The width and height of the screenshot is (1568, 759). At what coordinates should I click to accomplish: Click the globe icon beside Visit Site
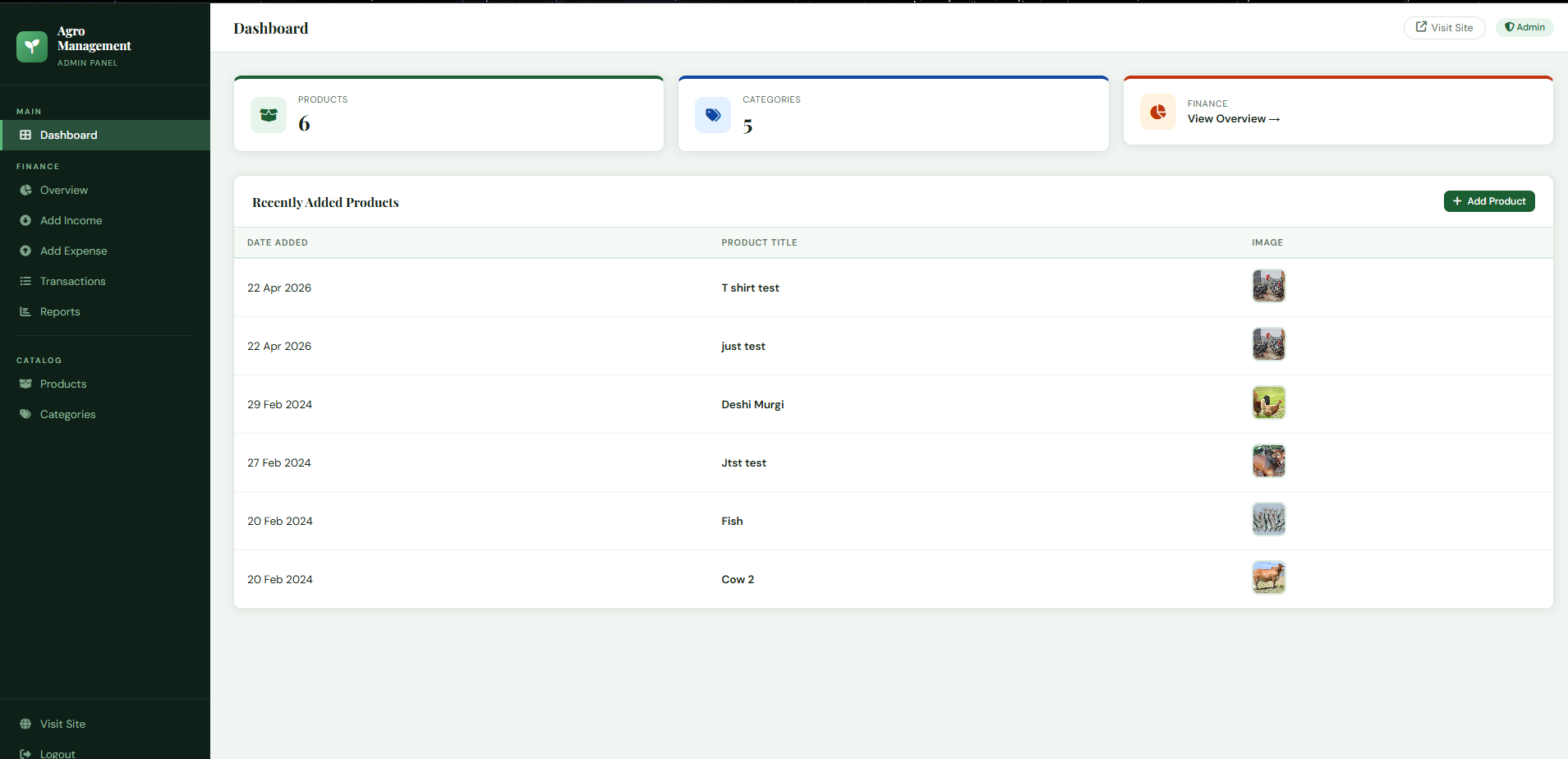pyautogui.click(x=25, y=724)
